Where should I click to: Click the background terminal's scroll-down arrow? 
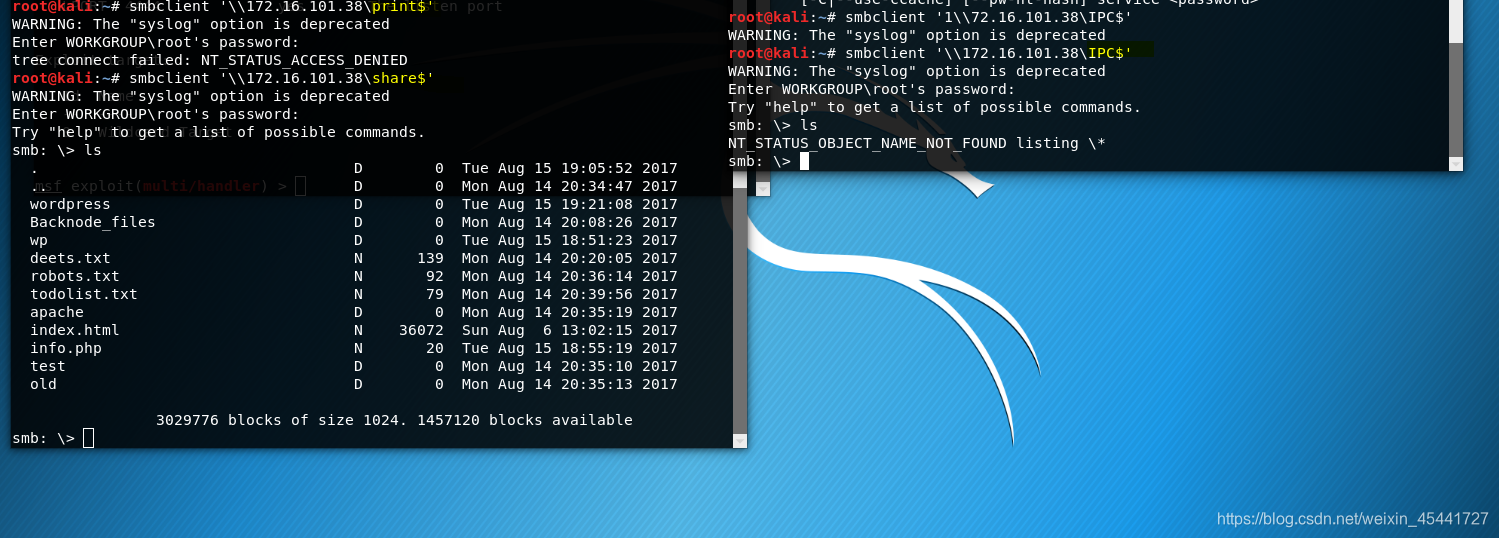[x=763, y=188]
